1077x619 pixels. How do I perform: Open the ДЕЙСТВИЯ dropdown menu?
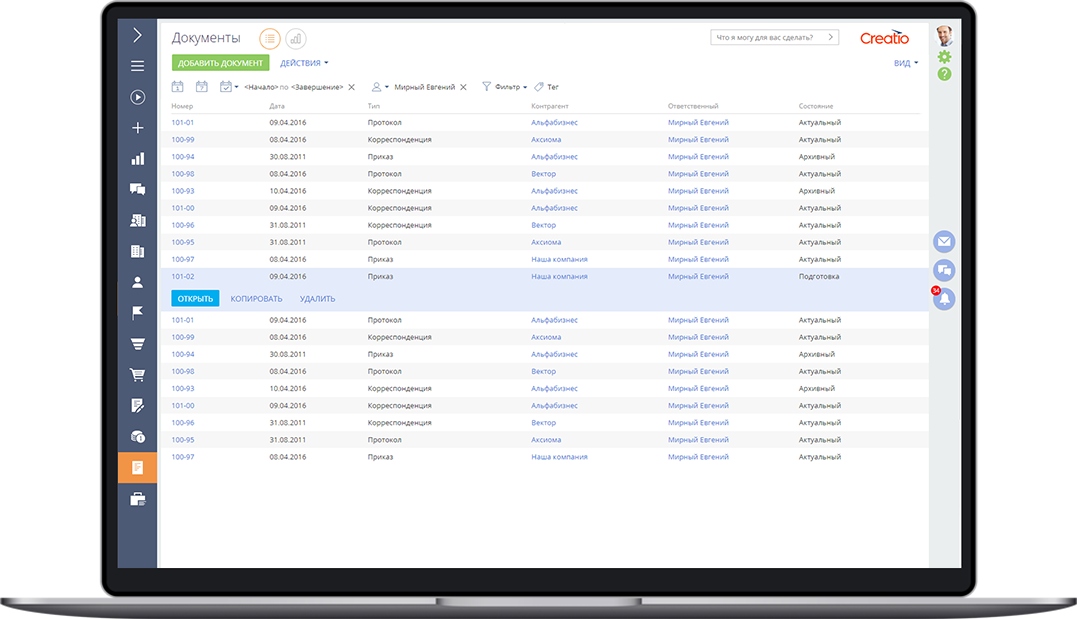304,63
